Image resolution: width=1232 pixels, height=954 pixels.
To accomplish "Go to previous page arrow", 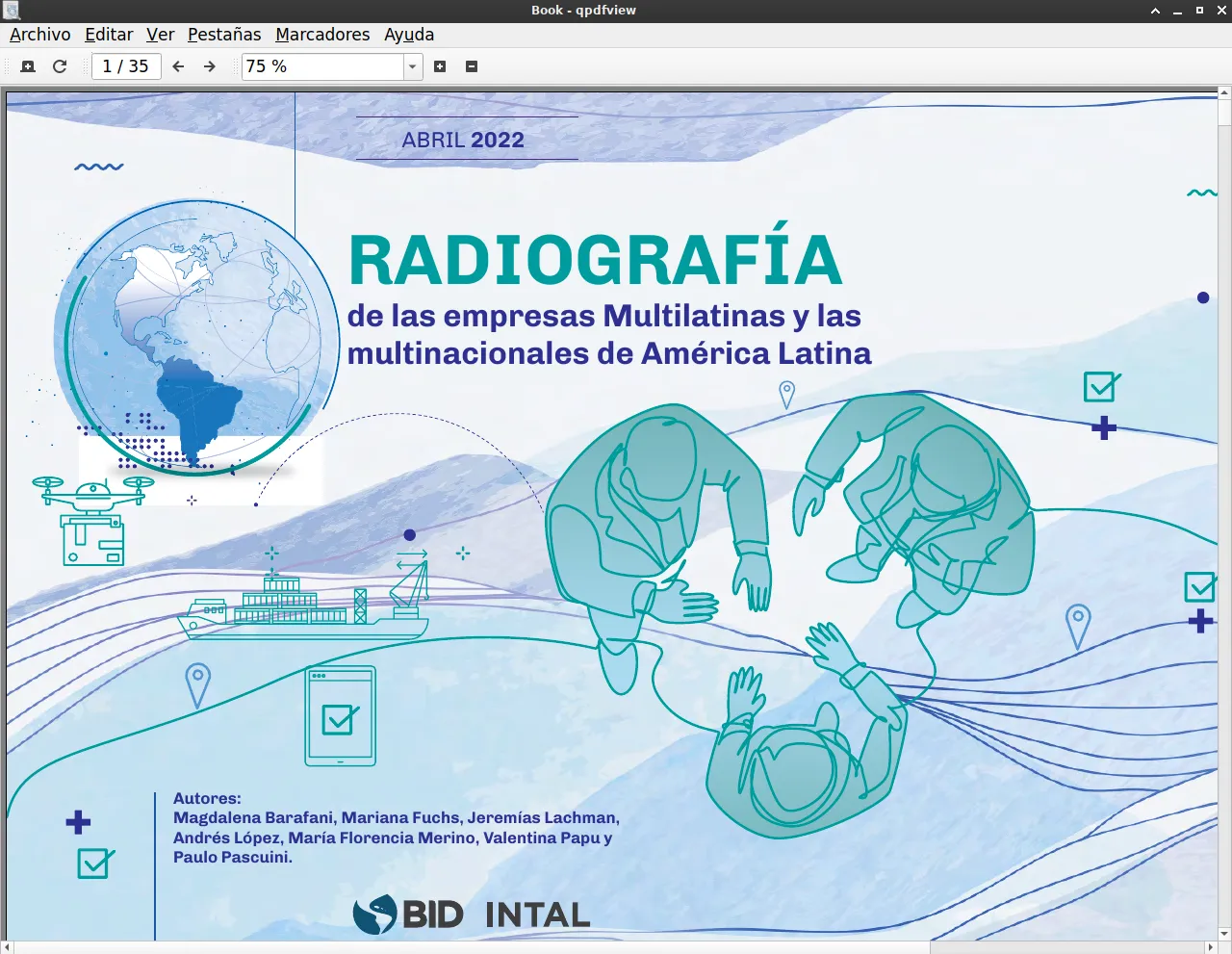I will click(x=178, y=66).
